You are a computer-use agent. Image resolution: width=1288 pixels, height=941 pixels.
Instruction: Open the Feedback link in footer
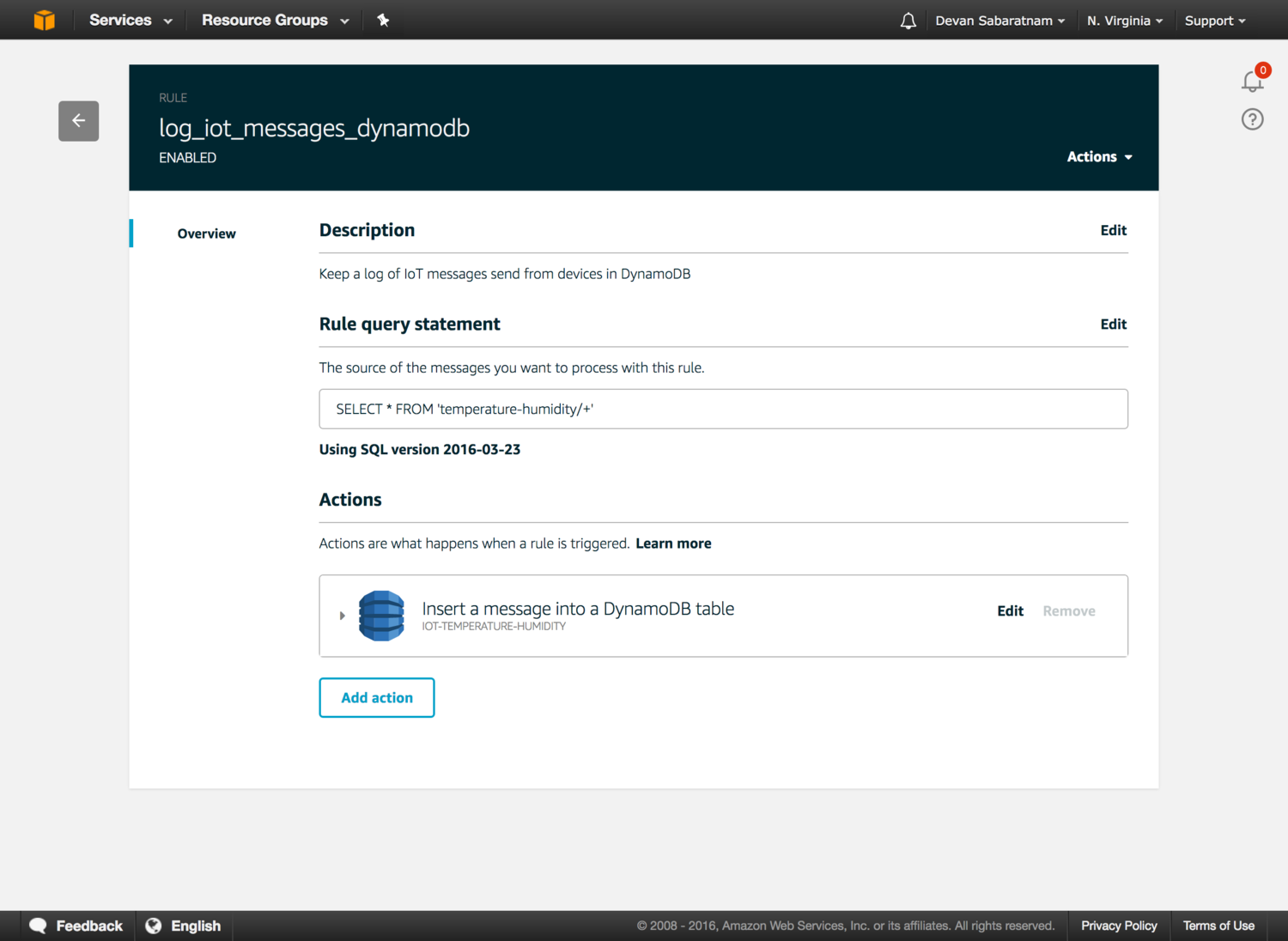pos(89,926)
